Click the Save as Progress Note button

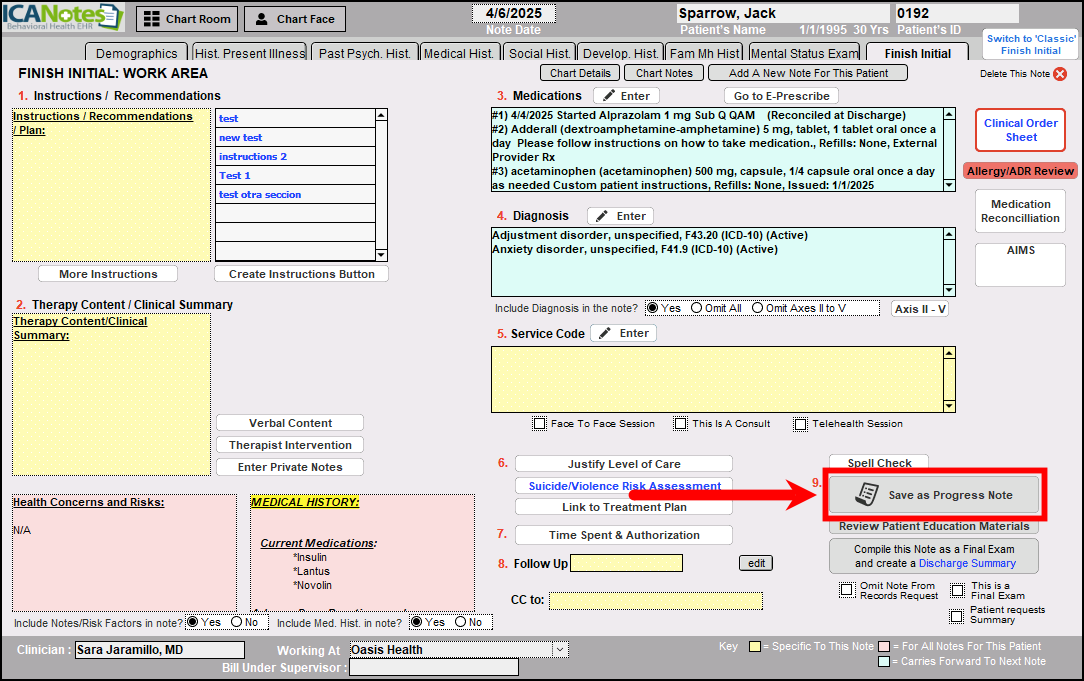click(935, 495)
